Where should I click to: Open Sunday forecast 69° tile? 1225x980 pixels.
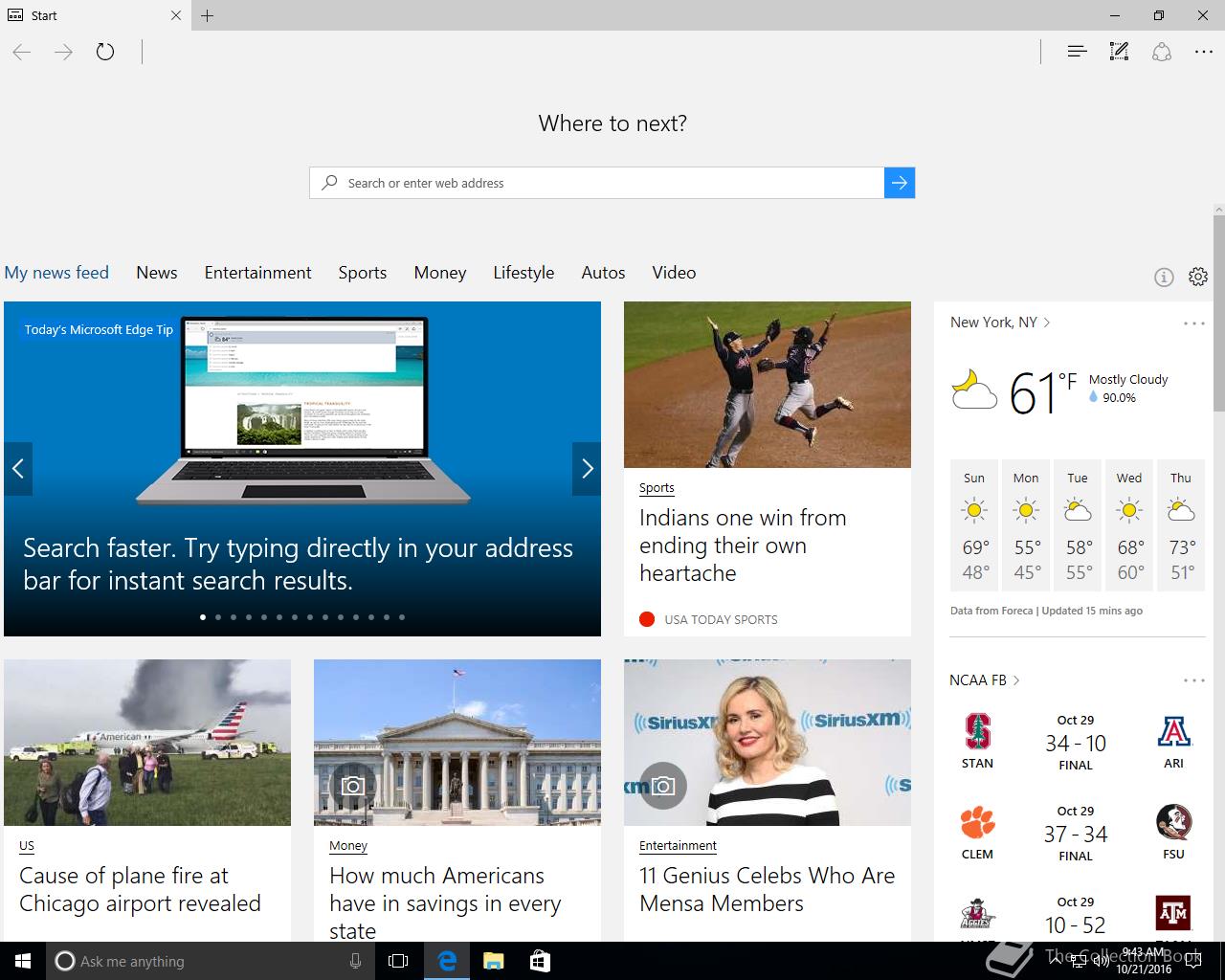[x=974, y=525]
